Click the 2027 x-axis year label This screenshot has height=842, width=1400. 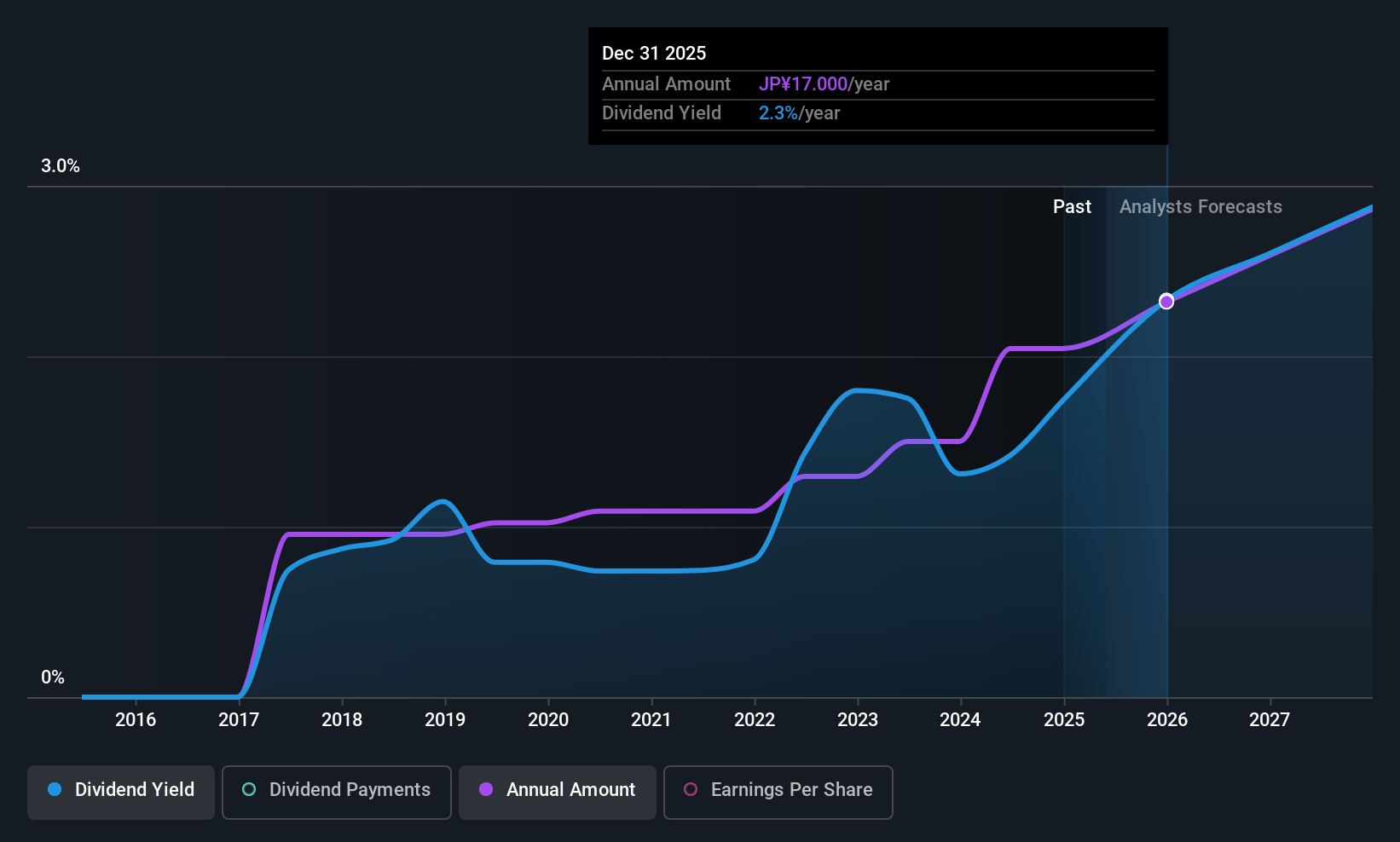(1270, 720)
